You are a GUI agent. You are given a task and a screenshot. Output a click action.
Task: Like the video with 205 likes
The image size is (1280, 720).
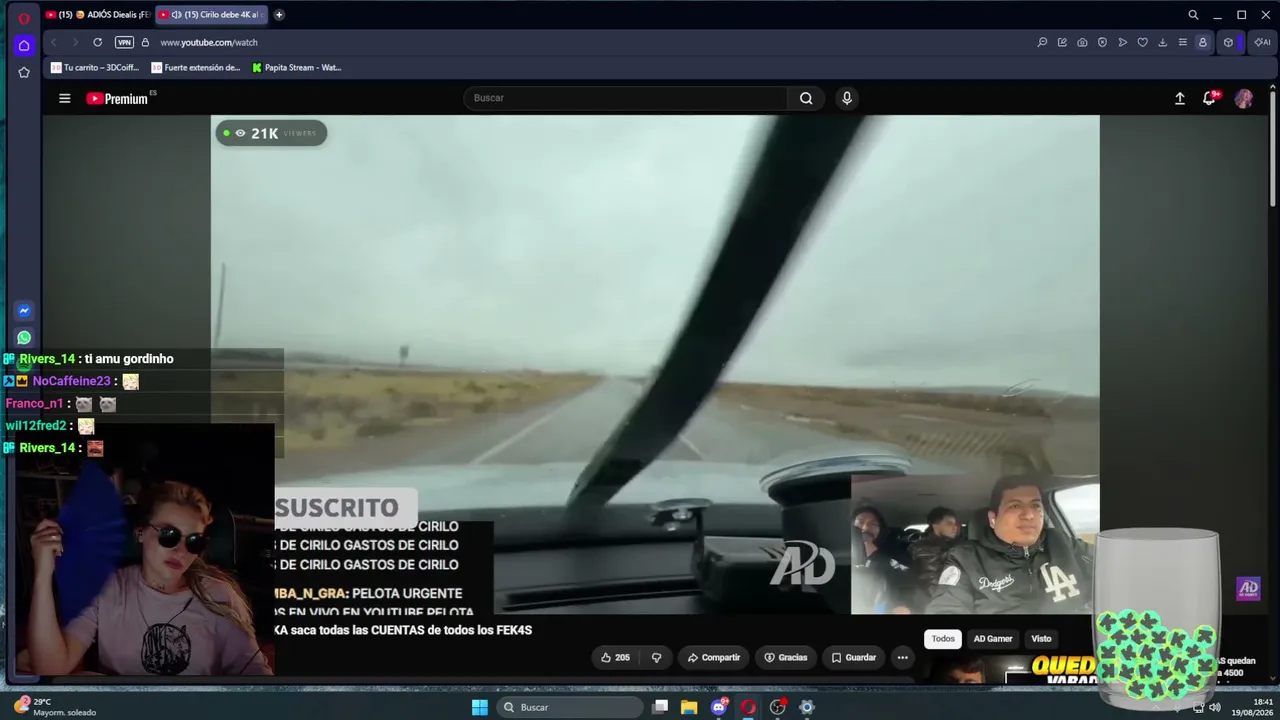tap(615, 657)
